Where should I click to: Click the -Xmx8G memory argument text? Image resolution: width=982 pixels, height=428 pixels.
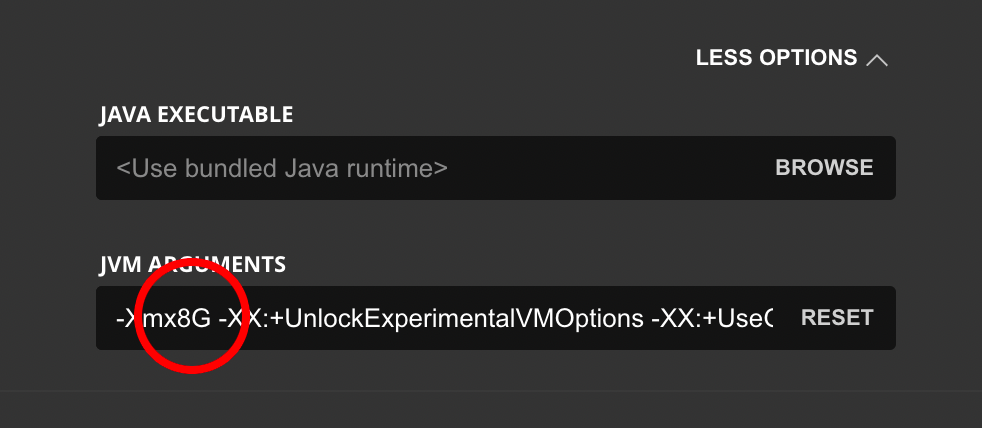pyautogui.click(x=163, y=318)
